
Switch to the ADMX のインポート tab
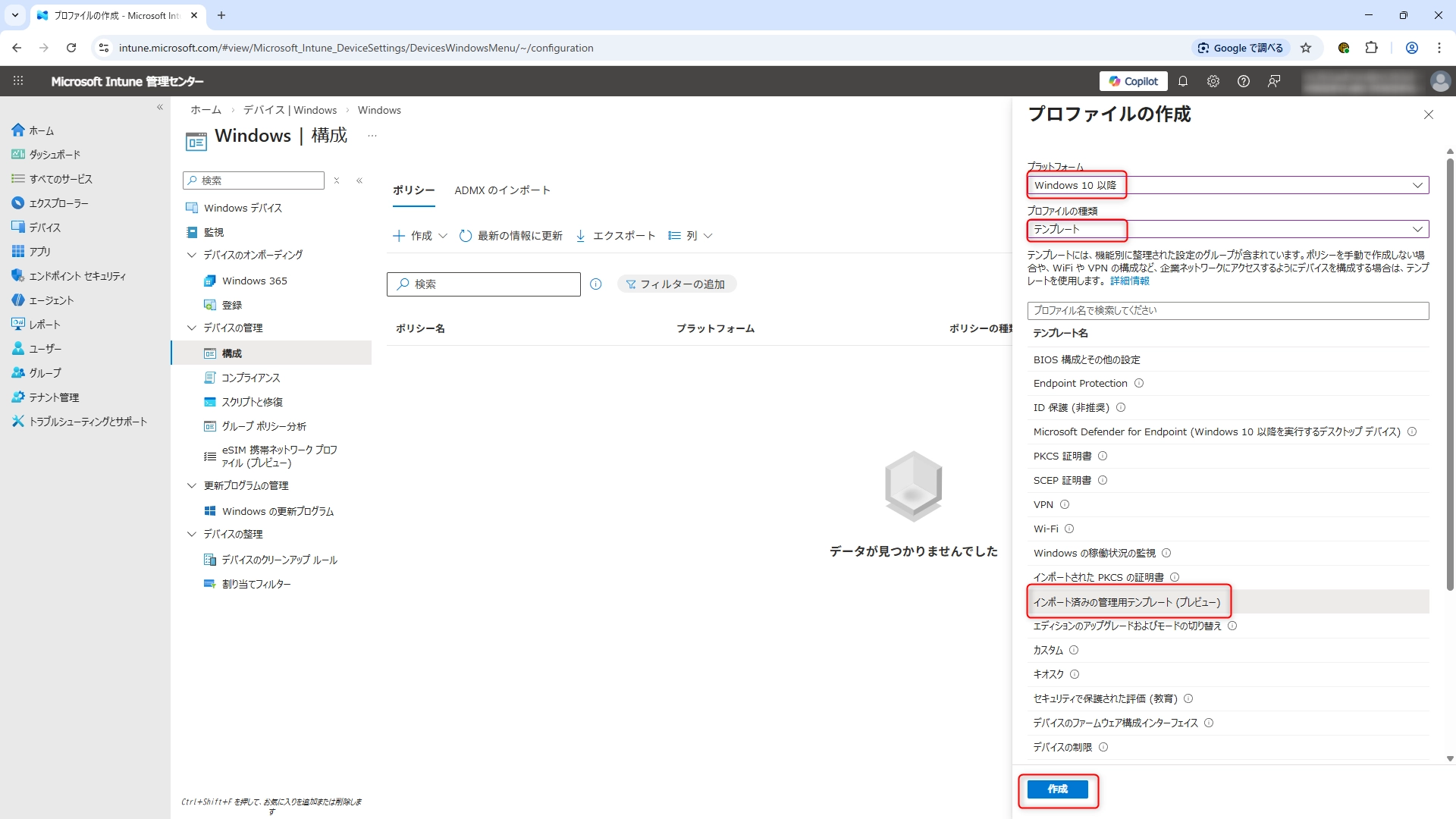pyautogui.click(x=502, y=190)
